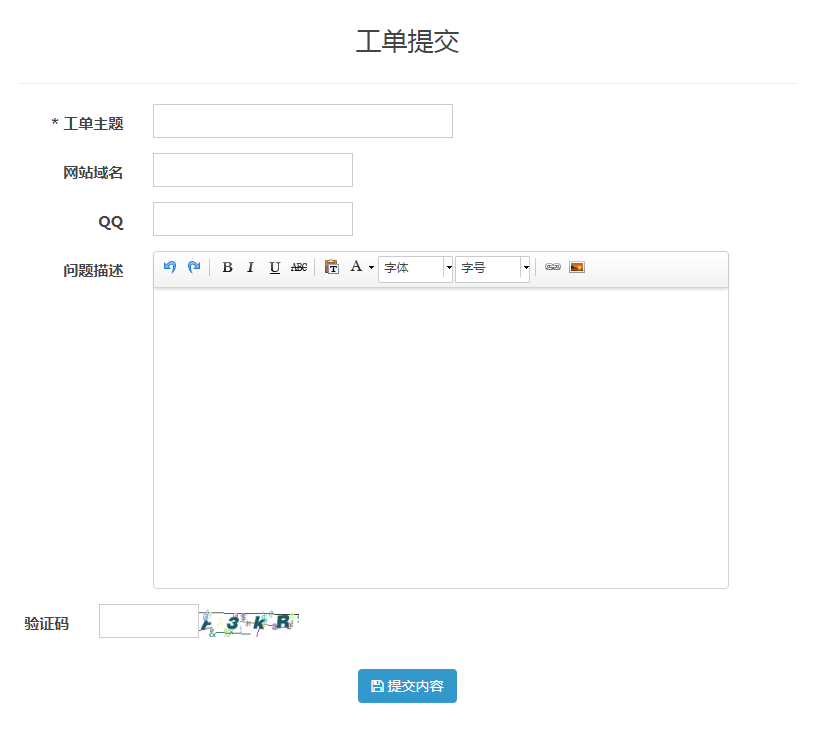Toggle underline formatting in the editor
Viewport: 813px width, 733px height.
point(274,267)
